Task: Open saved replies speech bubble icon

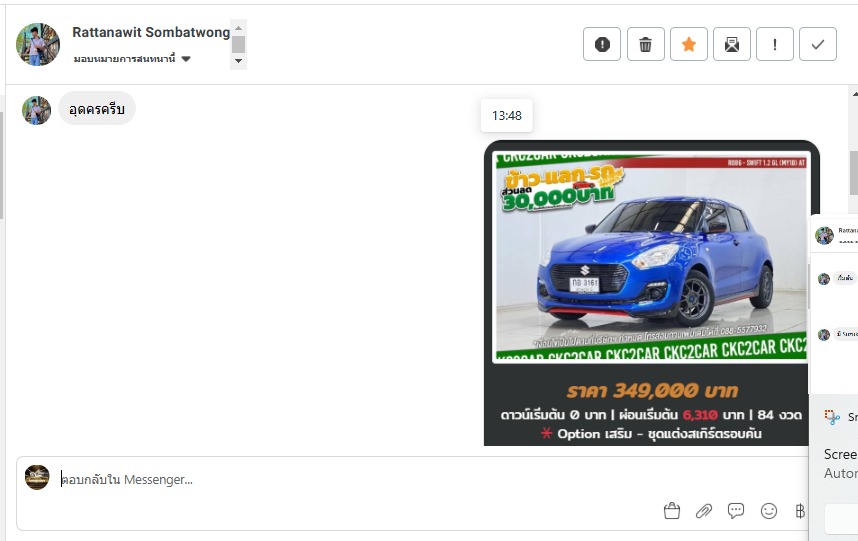Action: (736, 511)
